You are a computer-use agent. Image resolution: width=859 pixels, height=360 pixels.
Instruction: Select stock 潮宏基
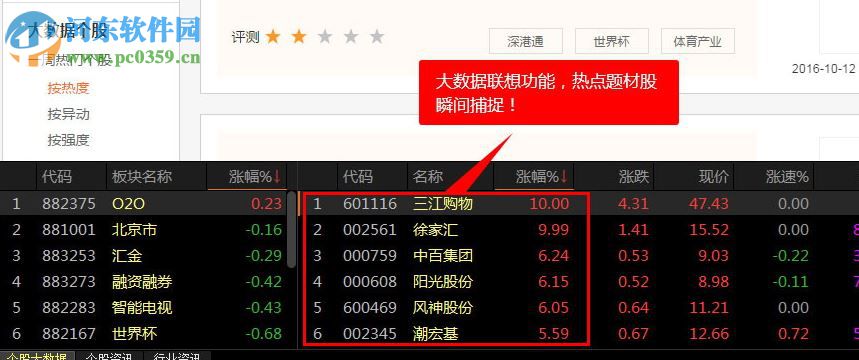pos(435,333)
